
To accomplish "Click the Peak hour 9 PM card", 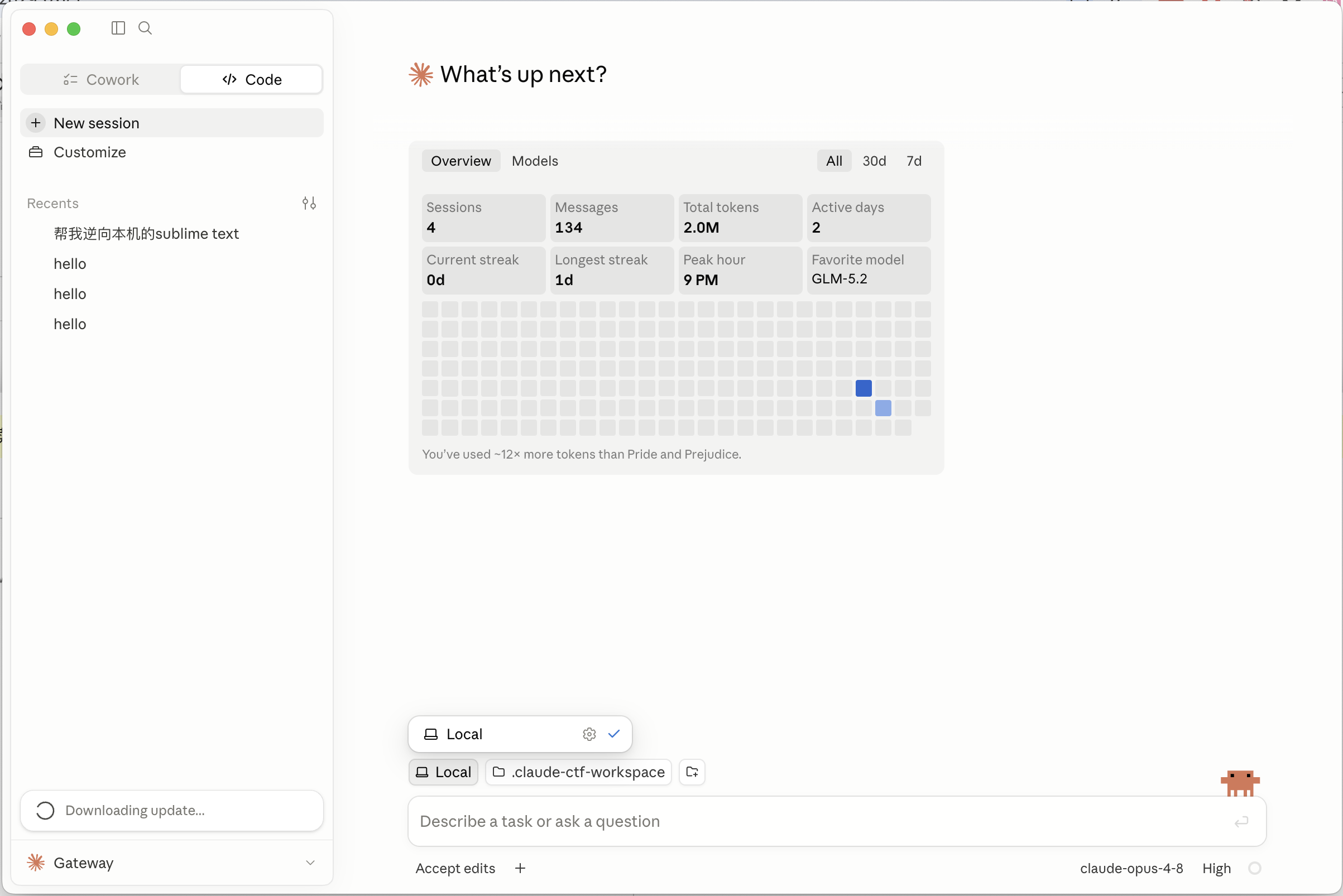I will (x=740, y=270).
